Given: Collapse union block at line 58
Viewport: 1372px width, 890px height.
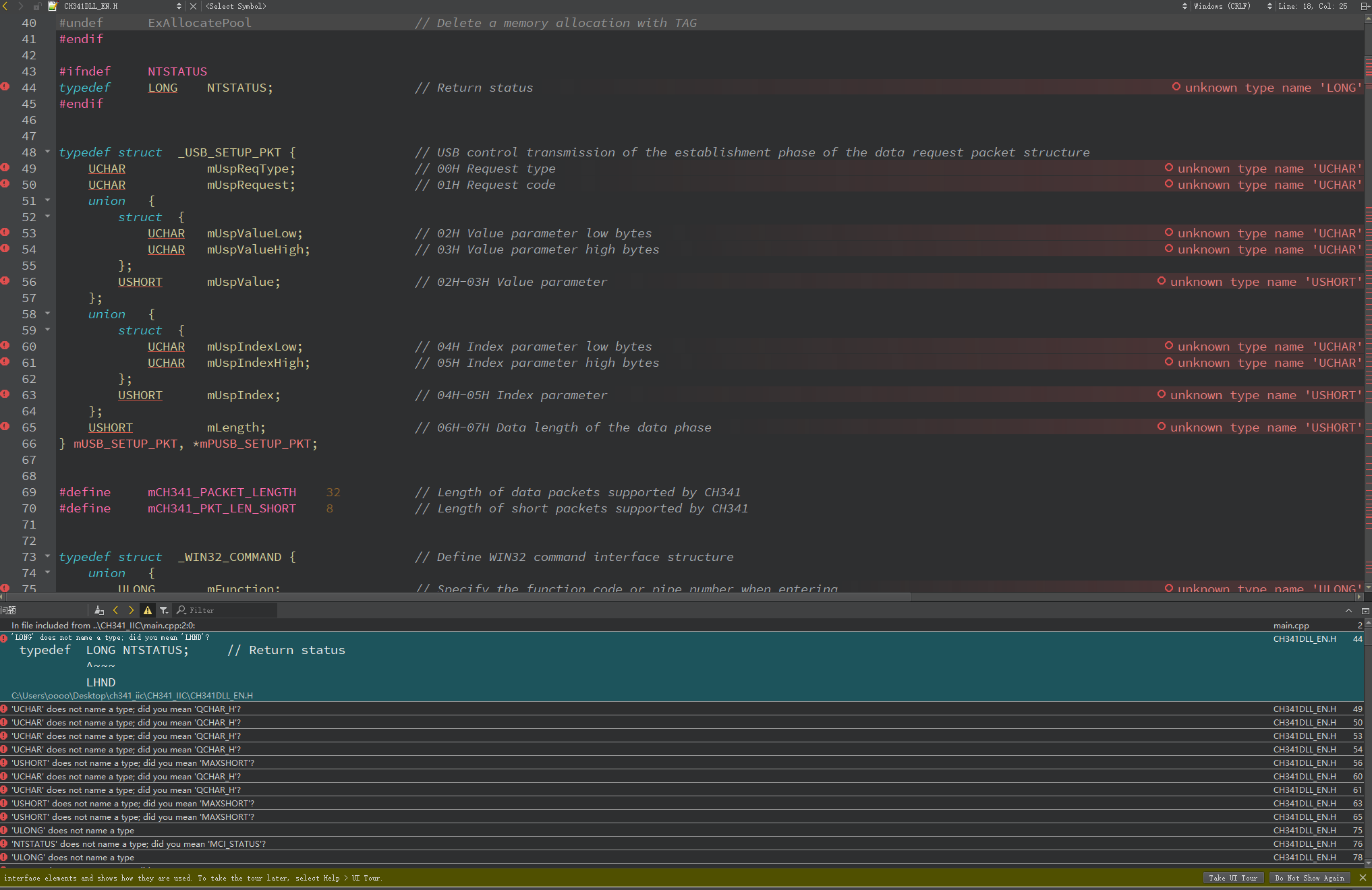Looking at the screenshot, I should coord(48,314).
